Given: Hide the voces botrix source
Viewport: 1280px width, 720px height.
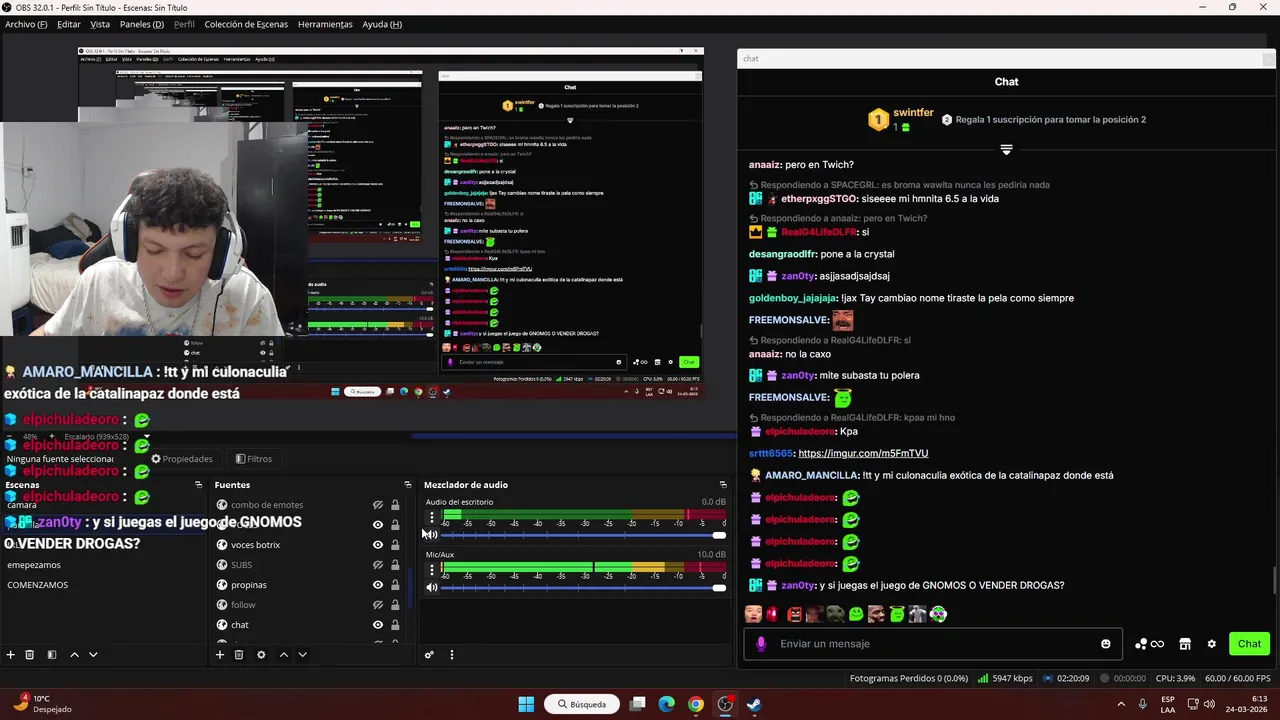Looking at the screenshot, I should (x=378, y=545).
